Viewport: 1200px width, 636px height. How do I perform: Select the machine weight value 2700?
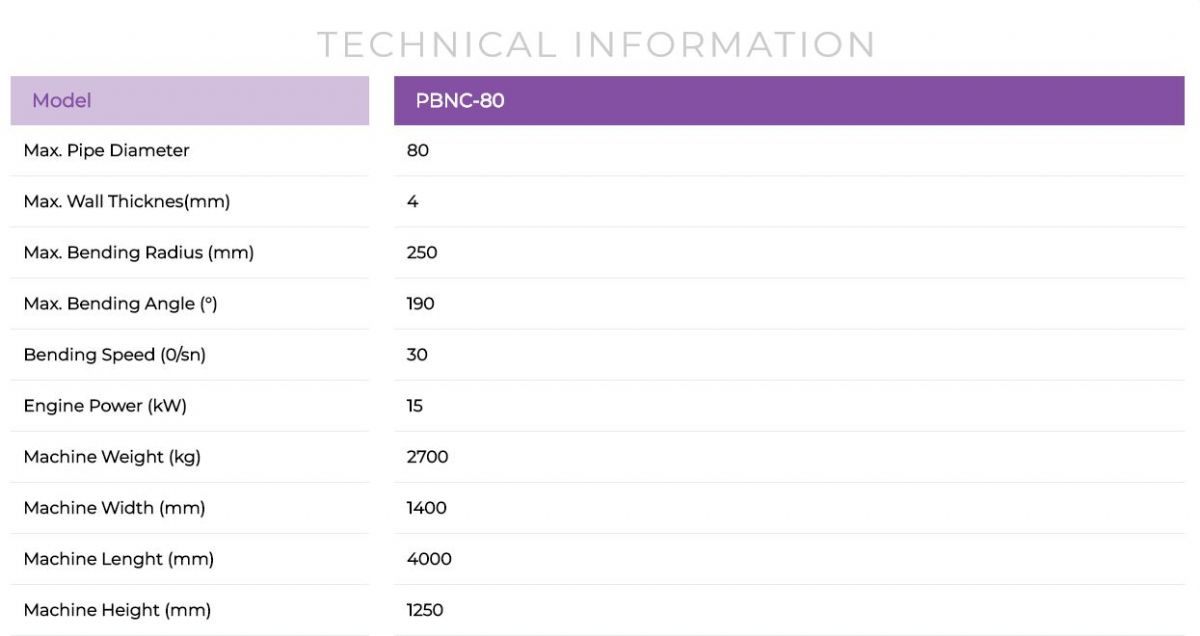tap(428, 457)
